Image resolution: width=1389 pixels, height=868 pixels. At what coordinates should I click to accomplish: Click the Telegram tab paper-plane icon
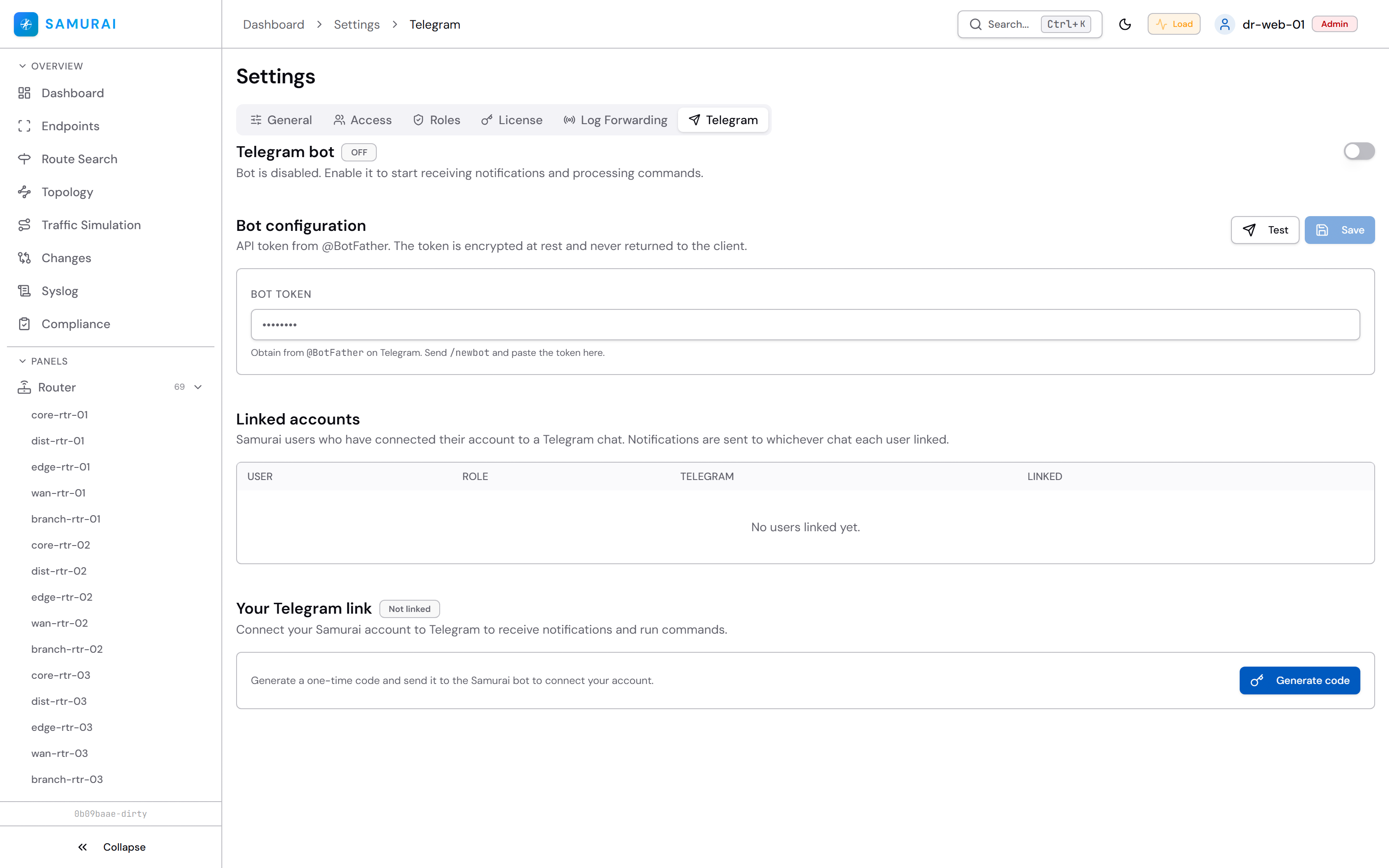[x=694, y=120]
